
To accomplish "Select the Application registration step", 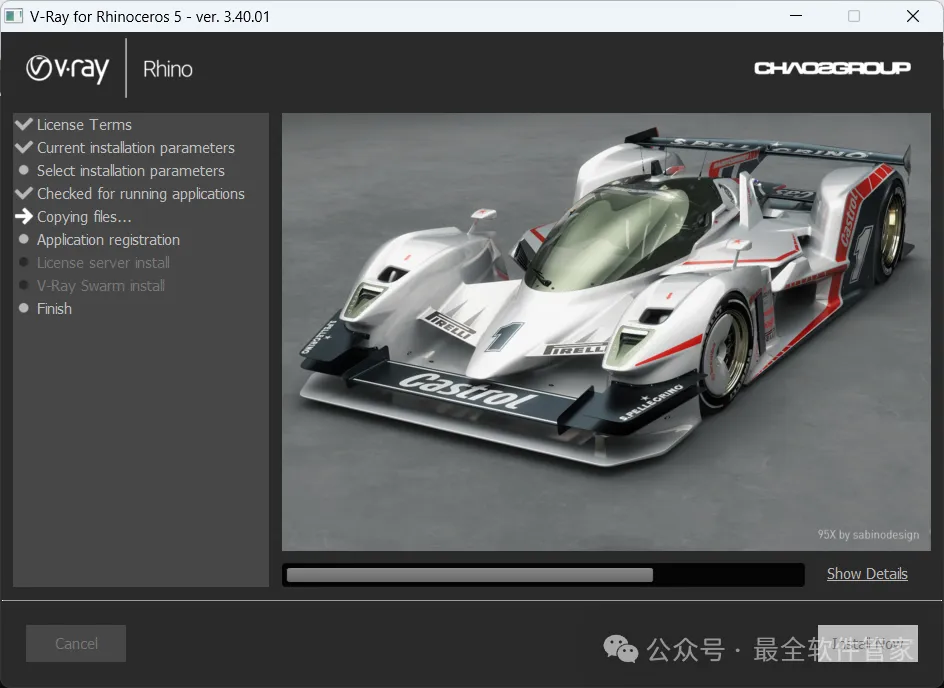I will (x=108, y=240).
